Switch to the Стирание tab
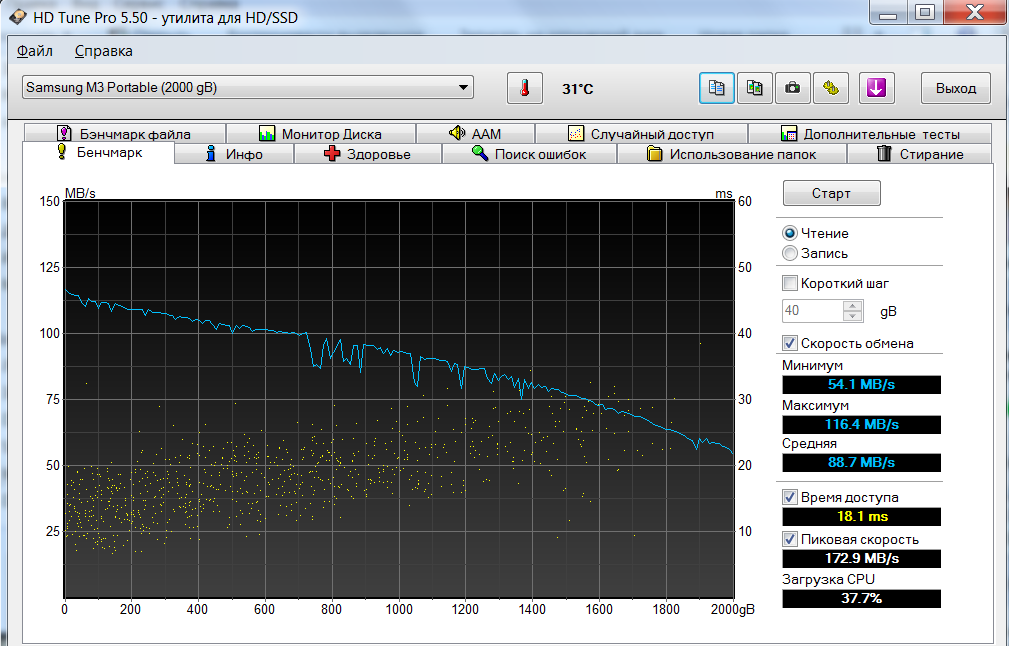The width and height of the screenshot is (1009, 646). coord(920,154)
